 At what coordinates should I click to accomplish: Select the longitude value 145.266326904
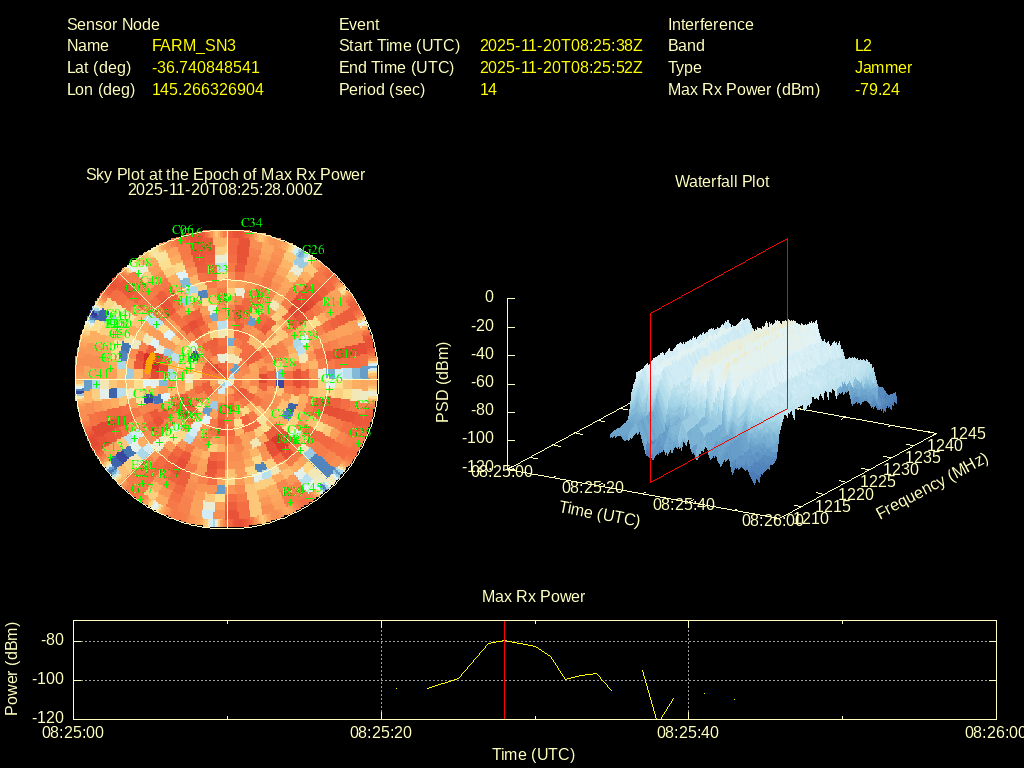[207, 89]
